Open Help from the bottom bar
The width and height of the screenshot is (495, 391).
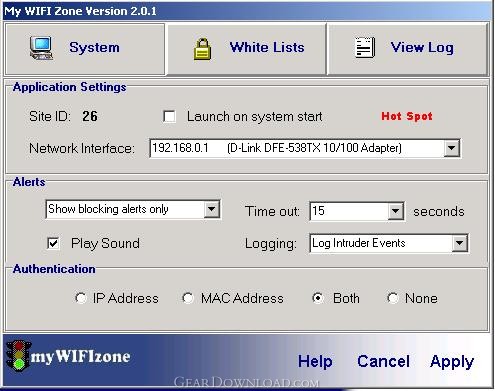pyautogui.click(x=315, y=362)
